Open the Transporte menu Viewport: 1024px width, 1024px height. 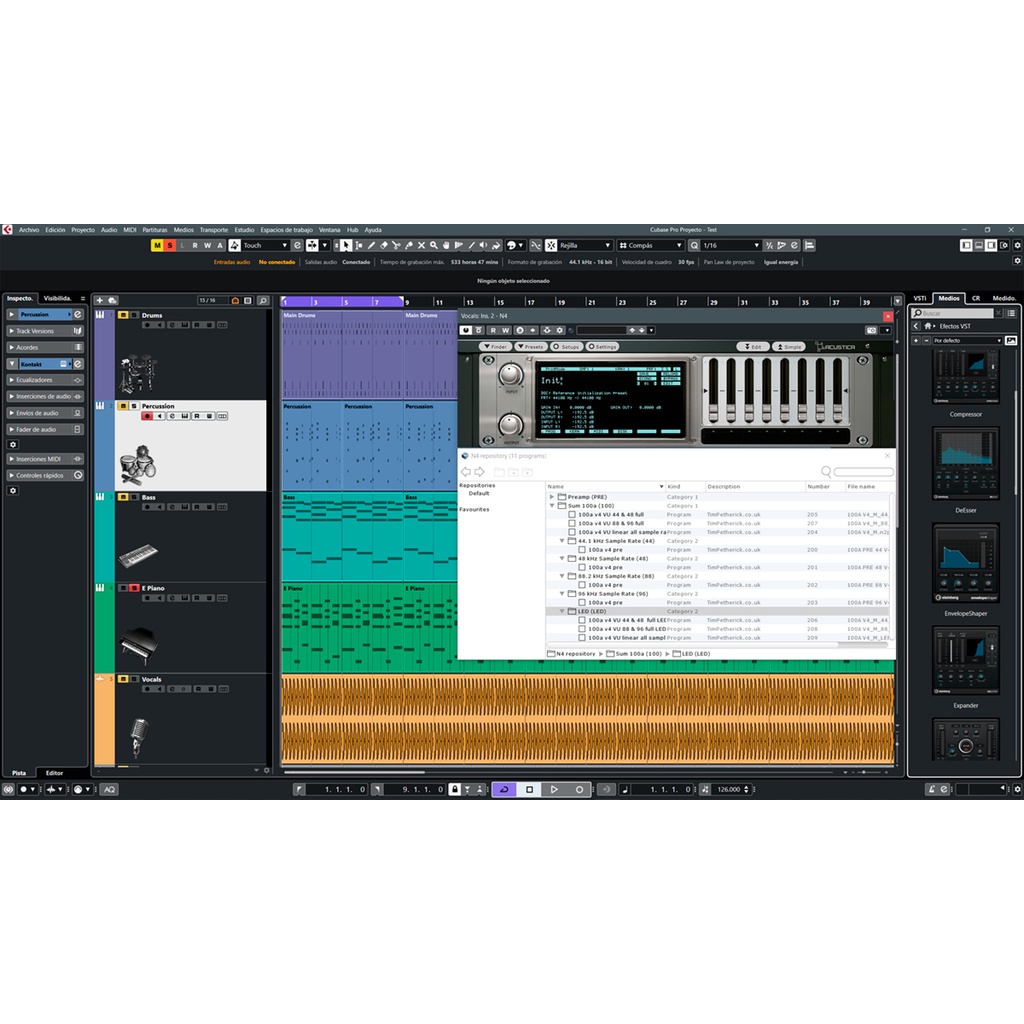pos(213,229)
